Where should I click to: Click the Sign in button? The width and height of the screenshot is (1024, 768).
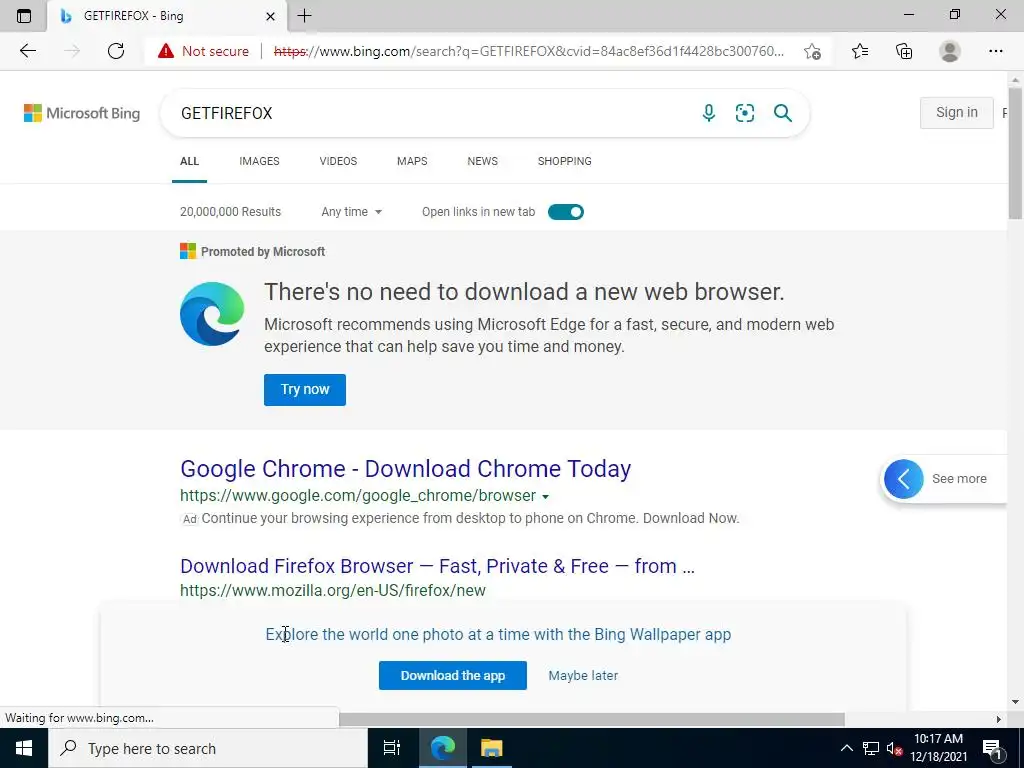pos(957,112)
